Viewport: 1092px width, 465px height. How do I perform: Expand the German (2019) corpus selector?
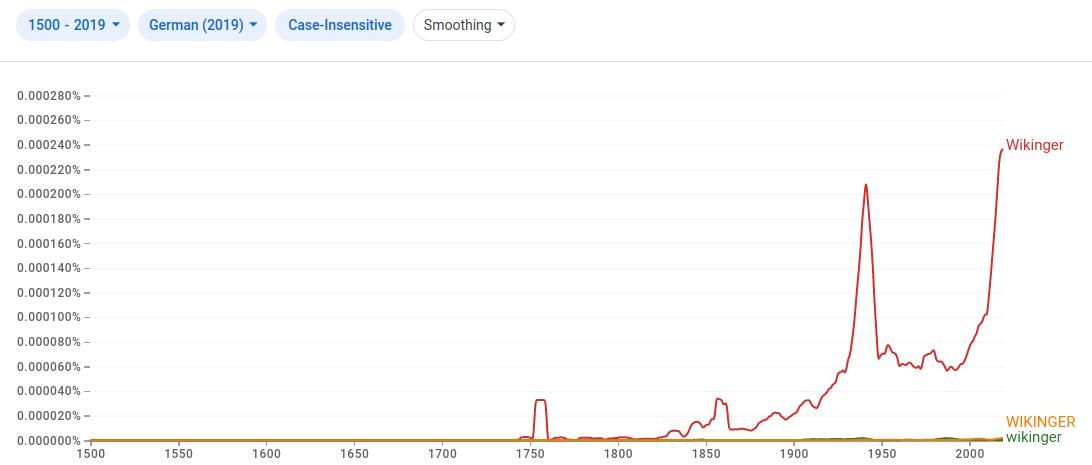click(202, 25)
